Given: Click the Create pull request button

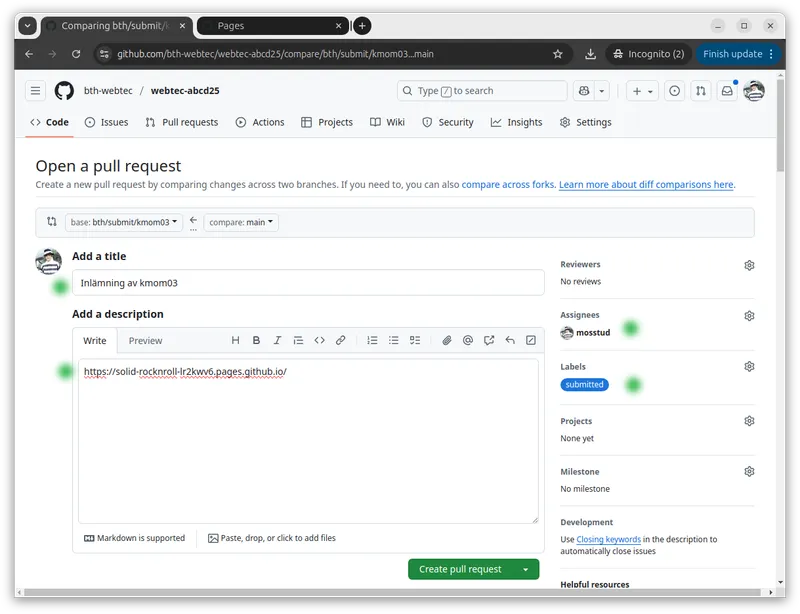Looking at the screenshot, I should pos(460,569).
